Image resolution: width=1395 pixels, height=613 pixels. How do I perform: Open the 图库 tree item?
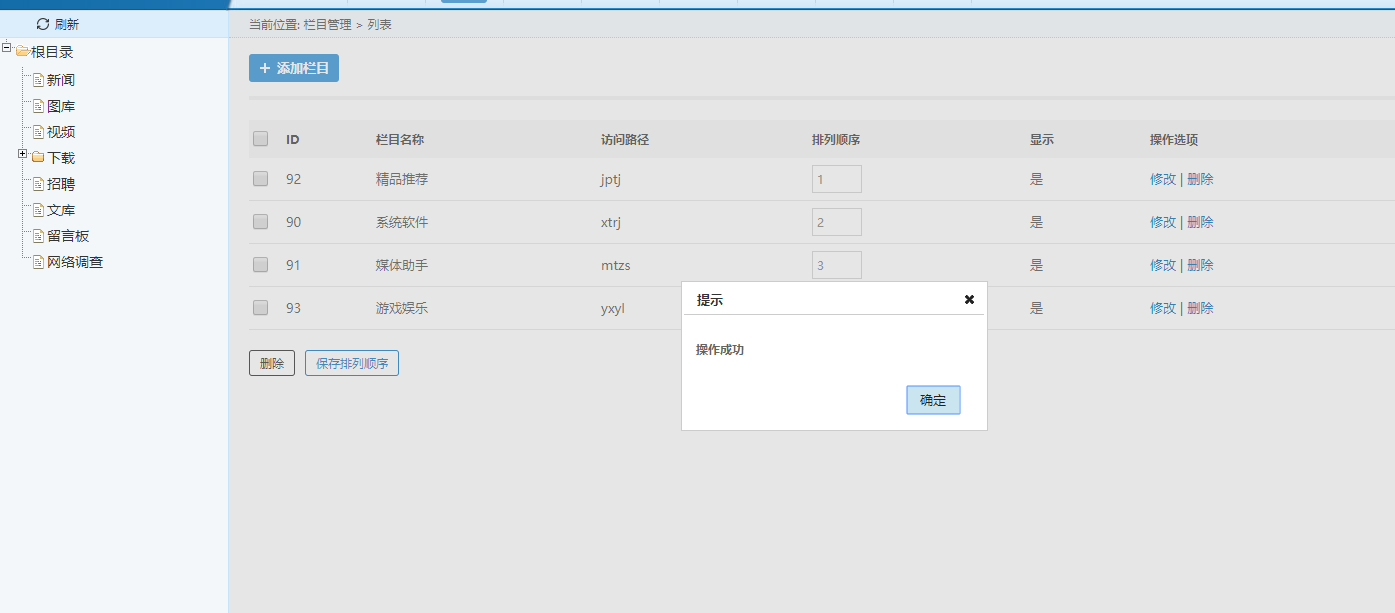click(61, 106)
